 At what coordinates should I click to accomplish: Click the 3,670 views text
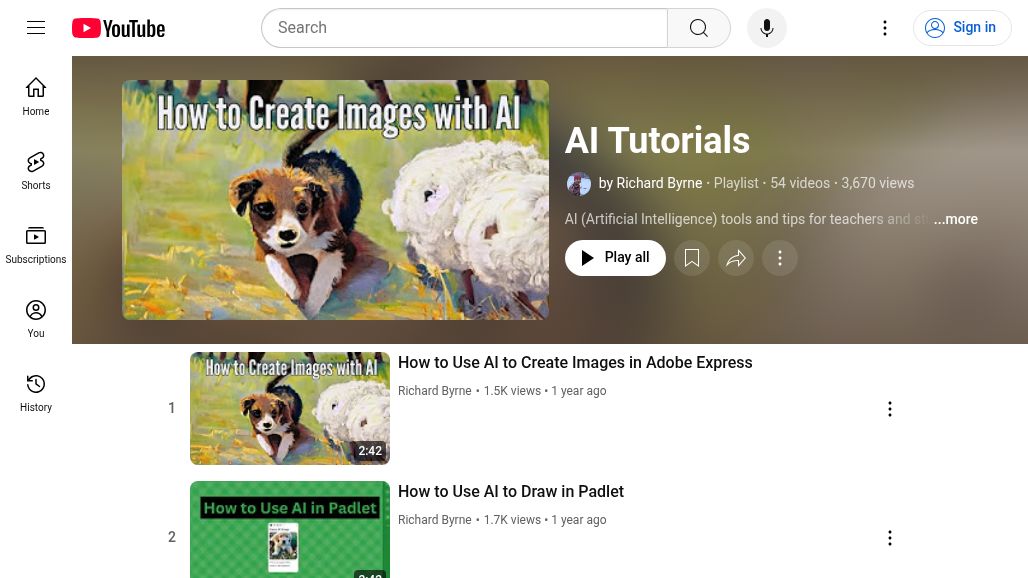pos(878,183)
